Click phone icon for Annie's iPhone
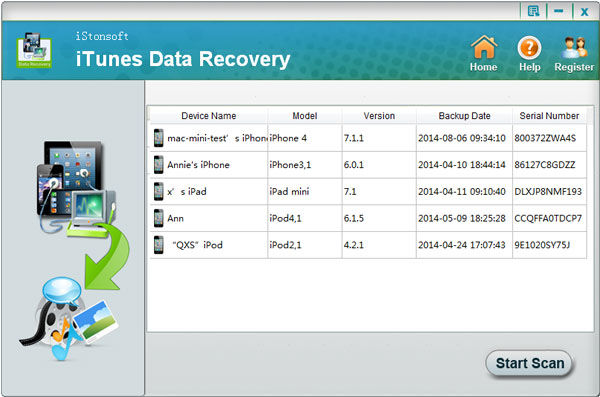This screenshot has height=397, width=600. pyautogui.click(x=158, y=165)
